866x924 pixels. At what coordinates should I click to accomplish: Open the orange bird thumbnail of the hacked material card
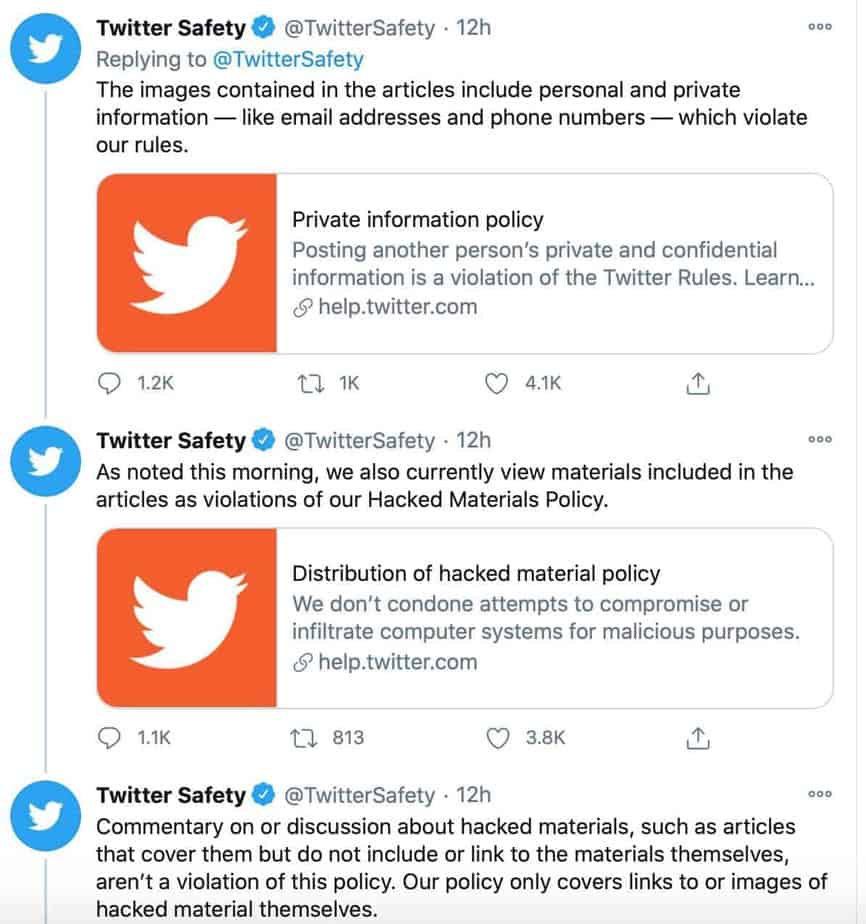coord(187,618)
